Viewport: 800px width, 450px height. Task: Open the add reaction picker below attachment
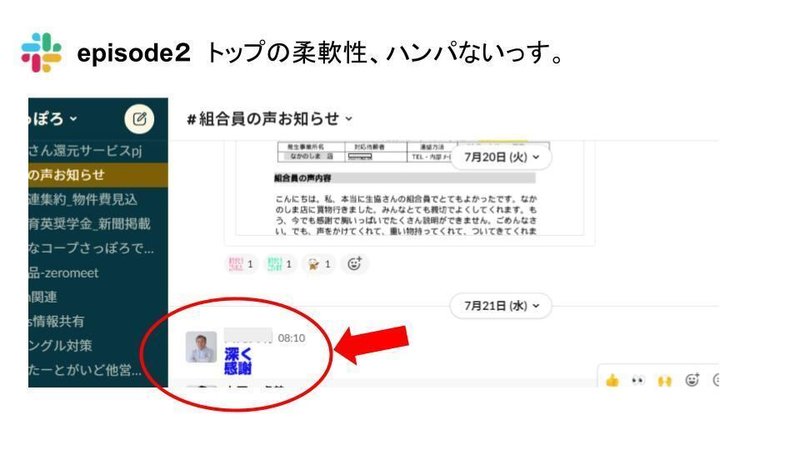tap(355, 264)
